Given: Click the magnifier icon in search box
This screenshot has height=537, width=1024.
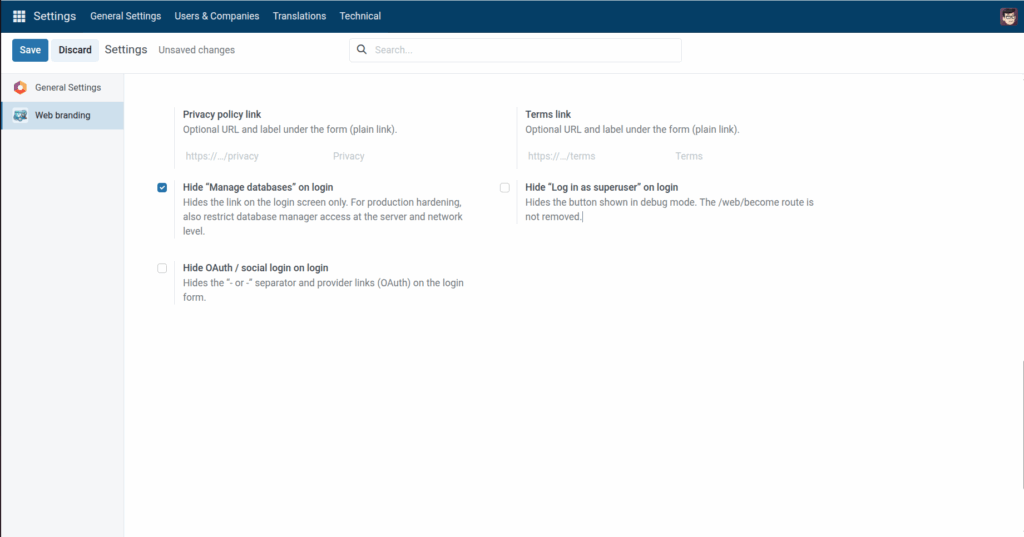Looking at the screenshot, I should point(362,50).
